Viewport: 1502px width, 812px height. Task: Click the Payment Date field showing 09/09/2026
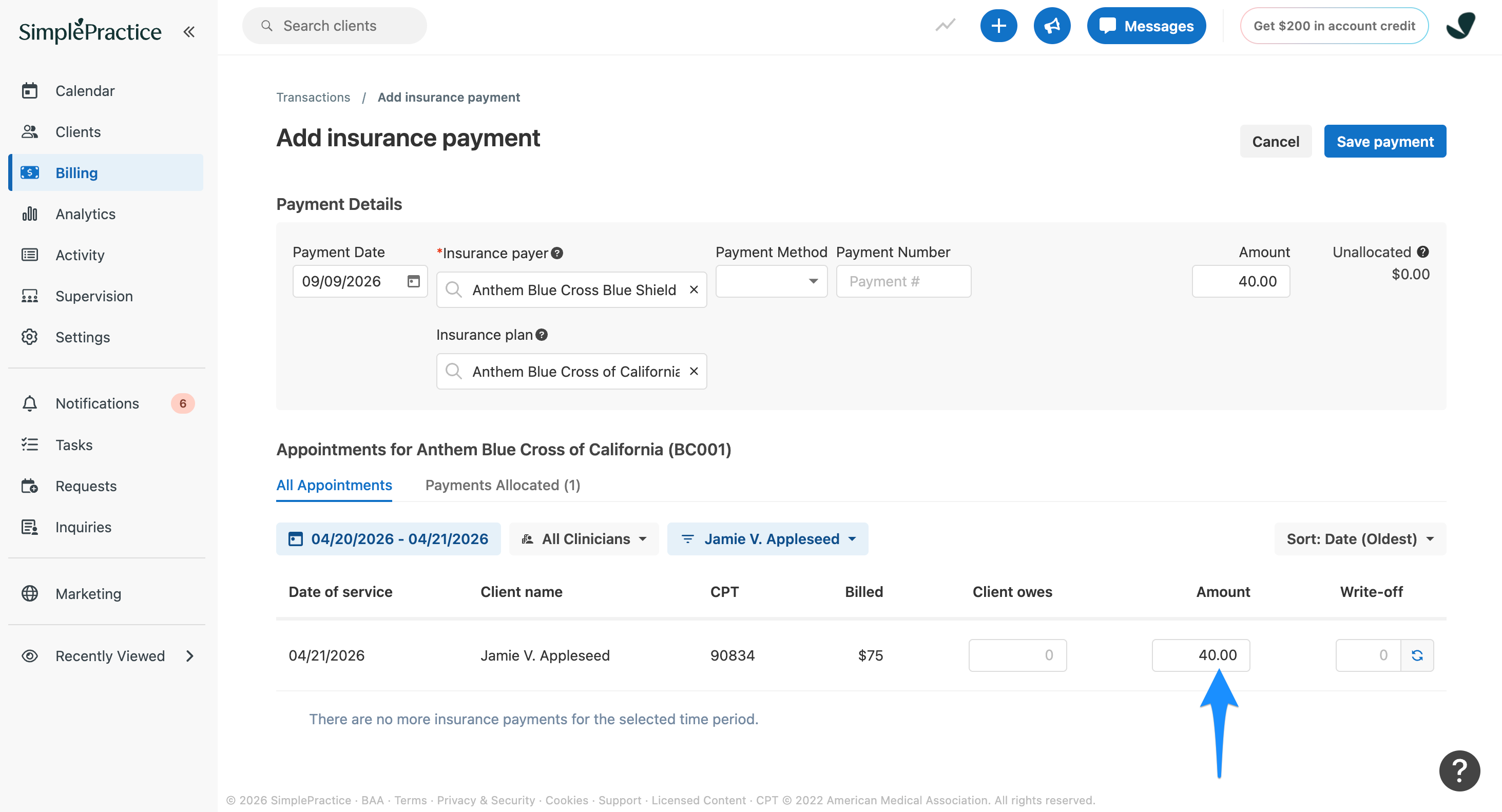coord(360,282)
